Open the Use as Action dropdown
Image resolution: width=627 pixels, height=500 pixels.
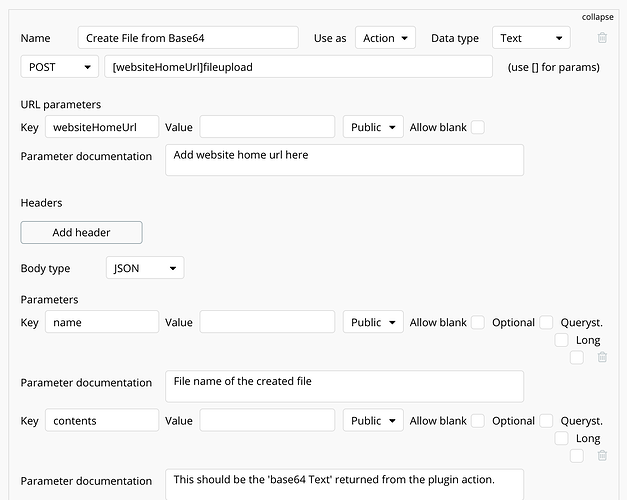tap(384, 38)
